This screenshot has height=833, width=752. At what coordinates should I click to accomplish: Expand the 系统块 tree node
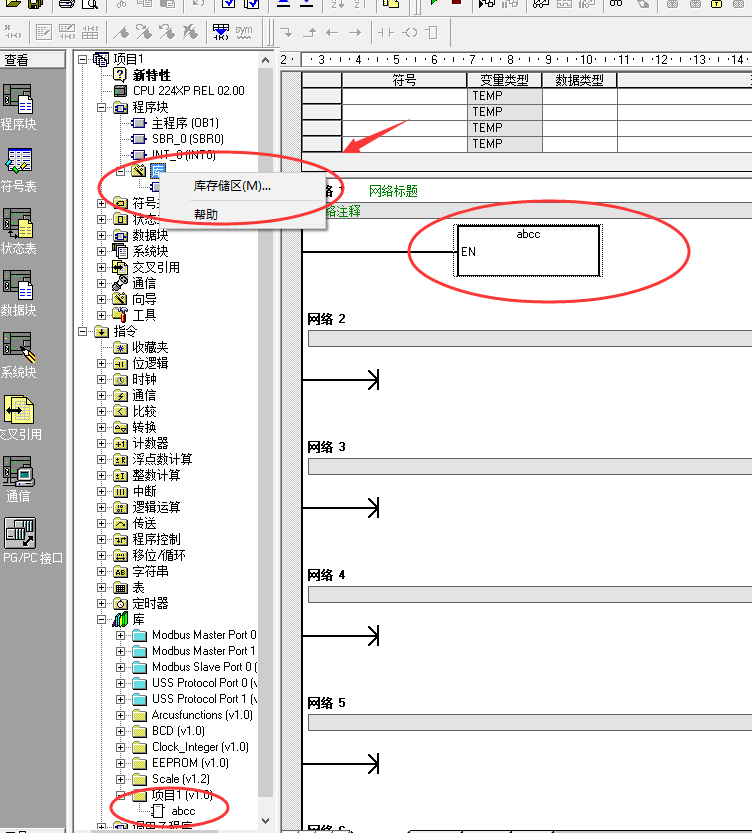pyautogui.click(x=101, y=251)
